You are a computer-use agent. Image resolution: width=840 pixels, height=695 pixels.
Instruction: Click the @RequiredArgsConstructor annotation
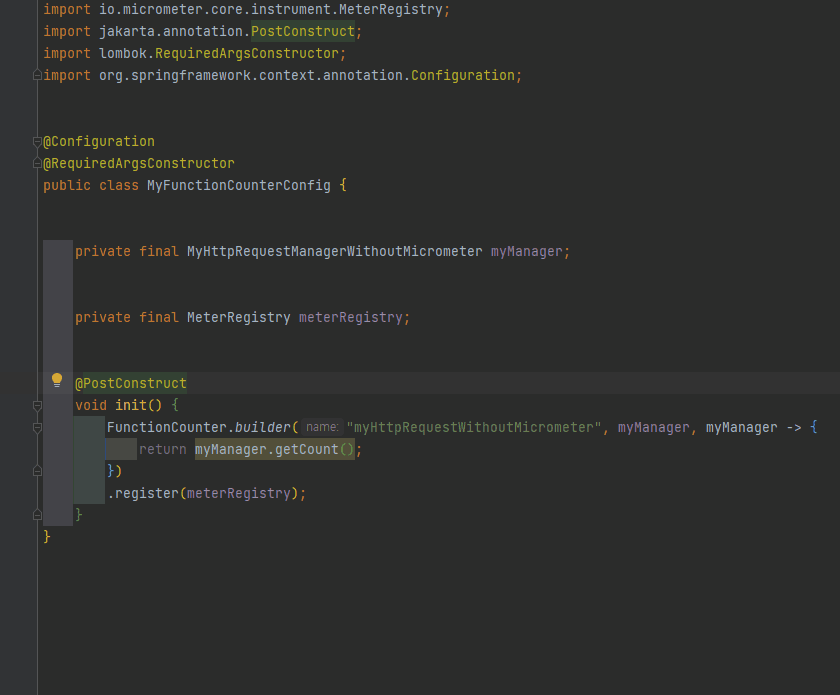(139, 163)
